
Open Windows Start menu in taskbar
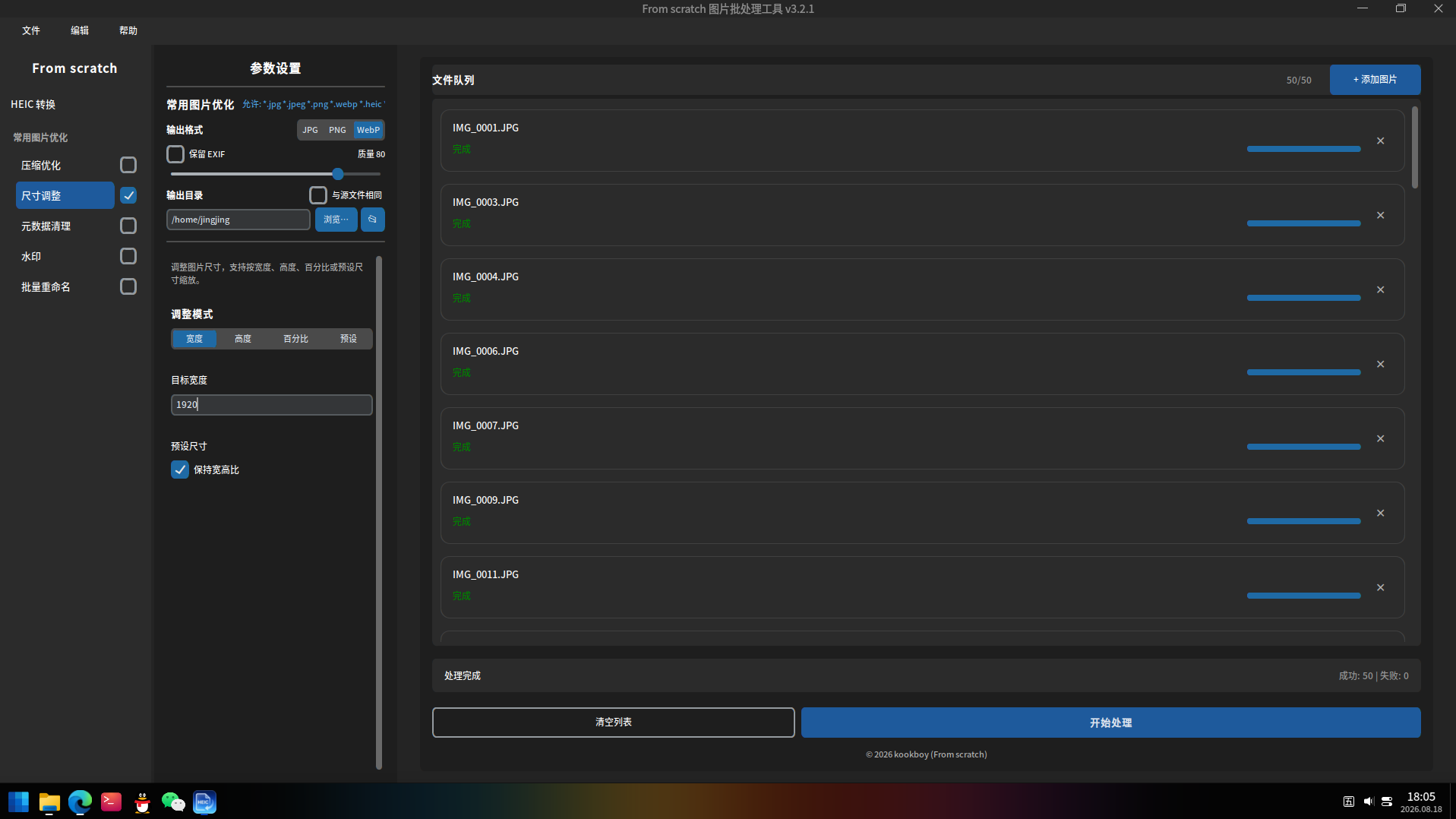(x=18, y=802)
